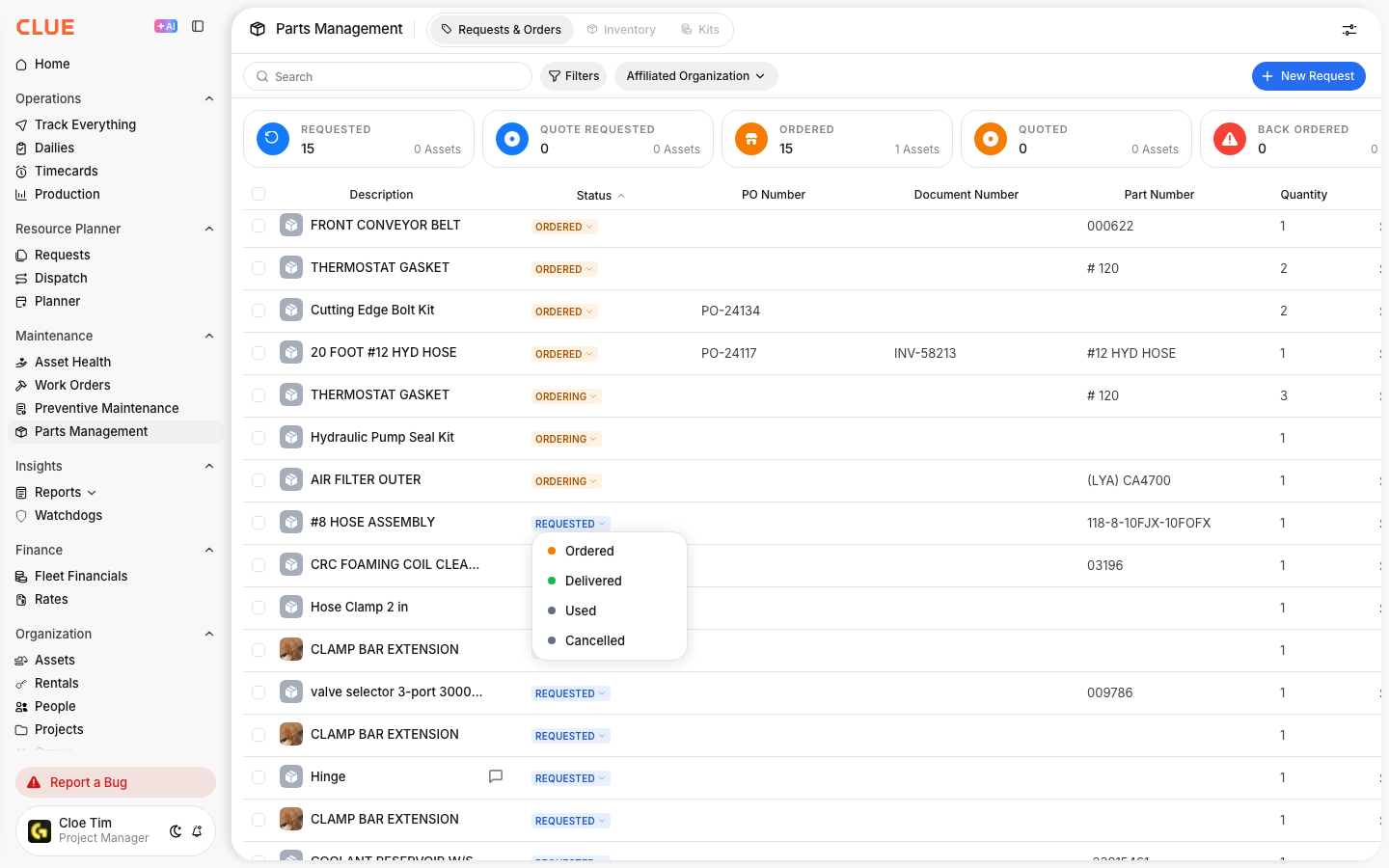Collapse the Operations sidebar section

point(209,98)
